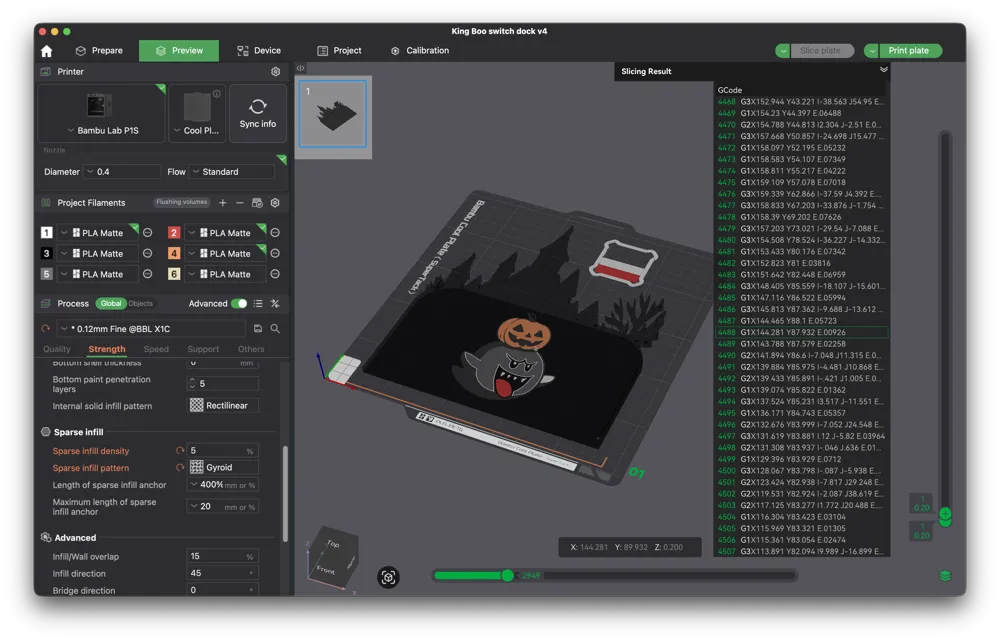Go to the home screen icon

[47, 51]
